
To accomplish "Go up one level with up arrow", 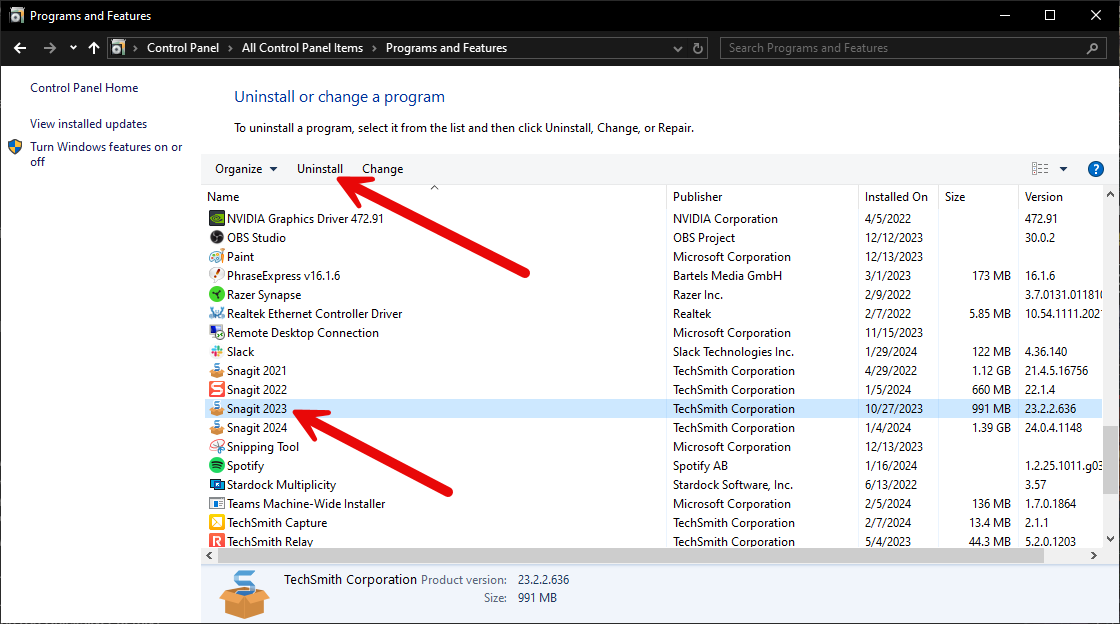I will pos(94,48).
